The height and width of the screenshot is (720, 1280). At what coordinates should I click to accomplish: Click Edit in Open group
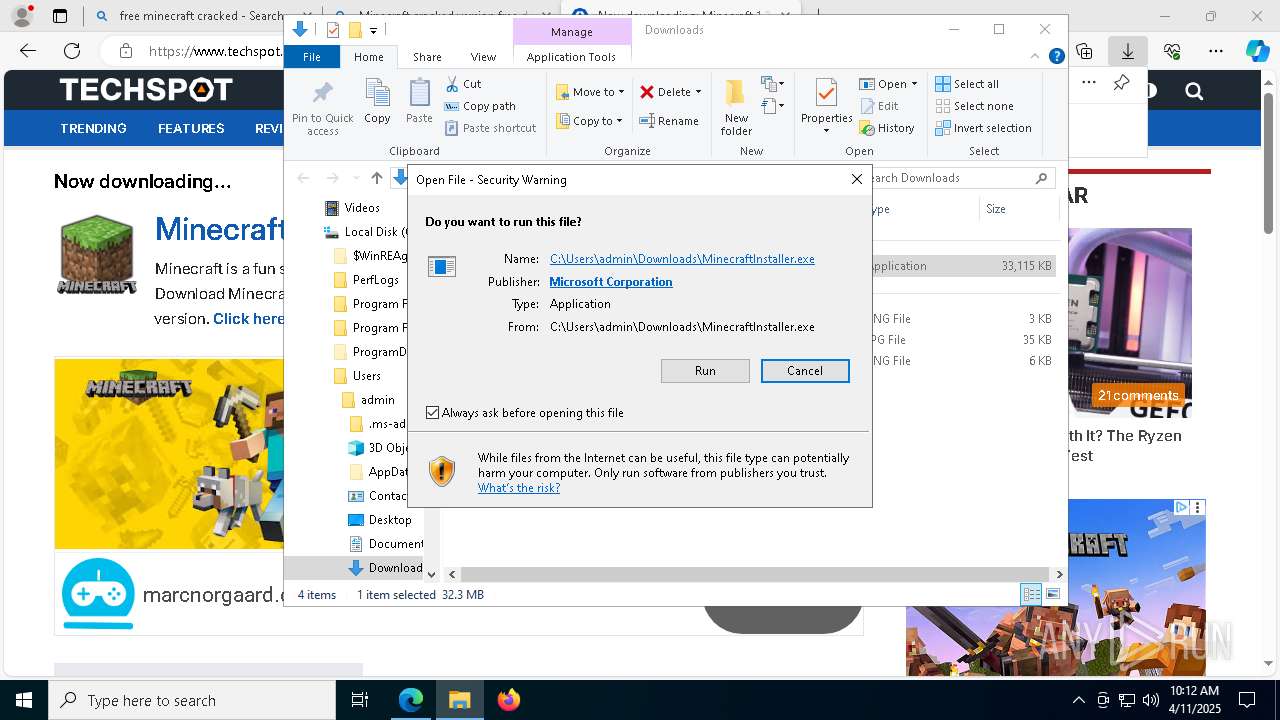(879, 106)
